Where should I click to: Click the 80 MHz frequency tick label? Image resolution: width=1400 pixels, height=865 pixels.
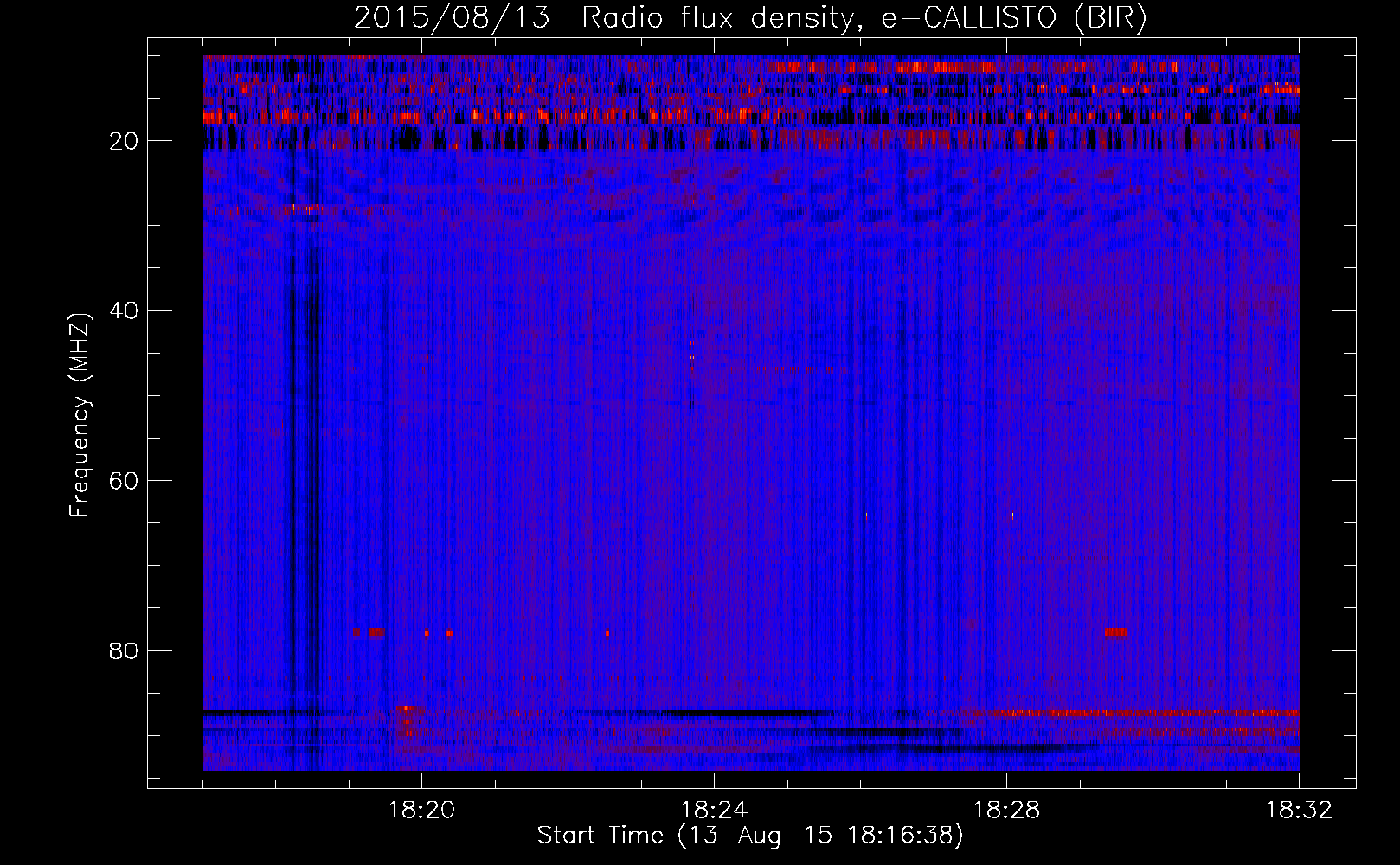(124, 650)
